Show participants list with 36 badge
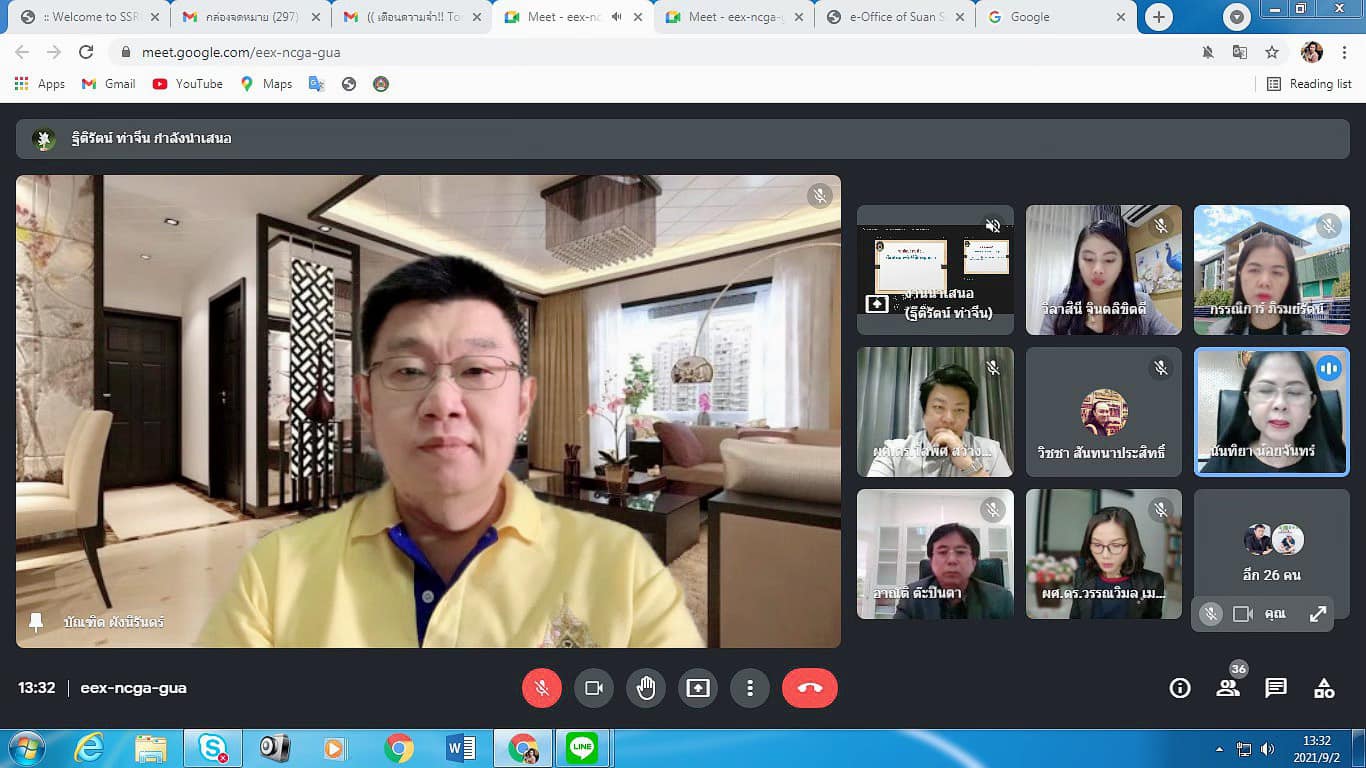This screenshot has height=768, width=1366. click(1228, 688)
